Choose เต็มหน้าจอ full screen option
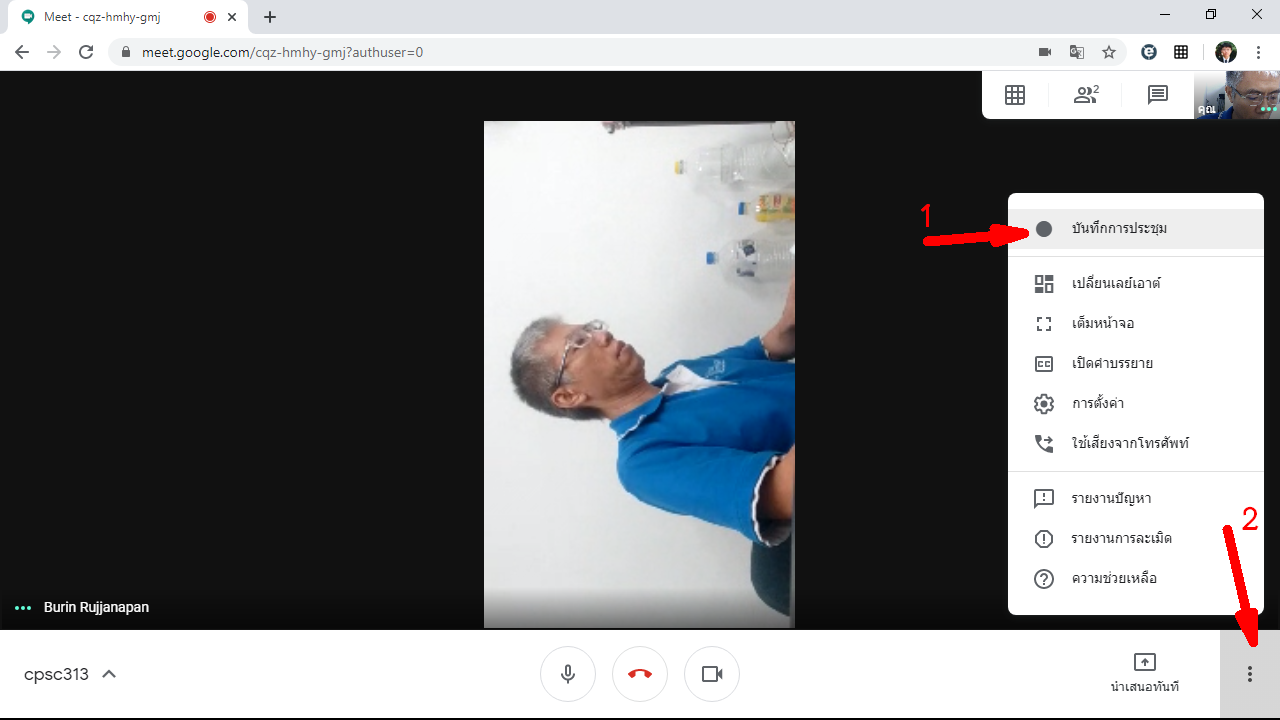The height and width of the screenshot is (720, 1280). coord(1102,323)
